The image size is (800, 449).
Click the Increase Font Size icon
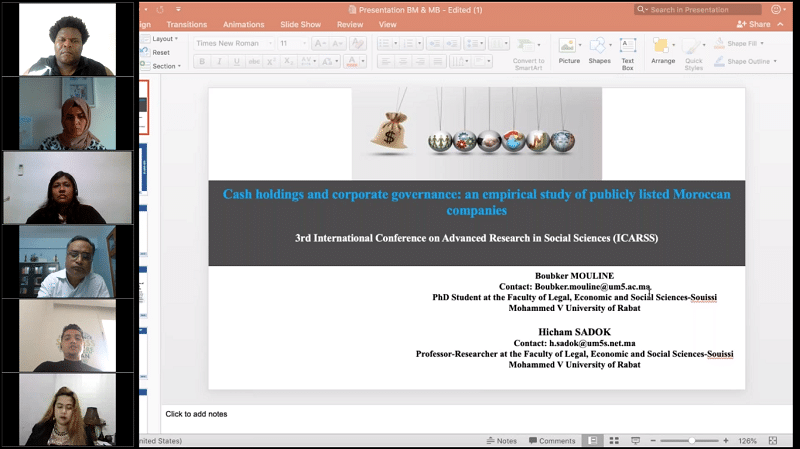click(x=320, y=43)
